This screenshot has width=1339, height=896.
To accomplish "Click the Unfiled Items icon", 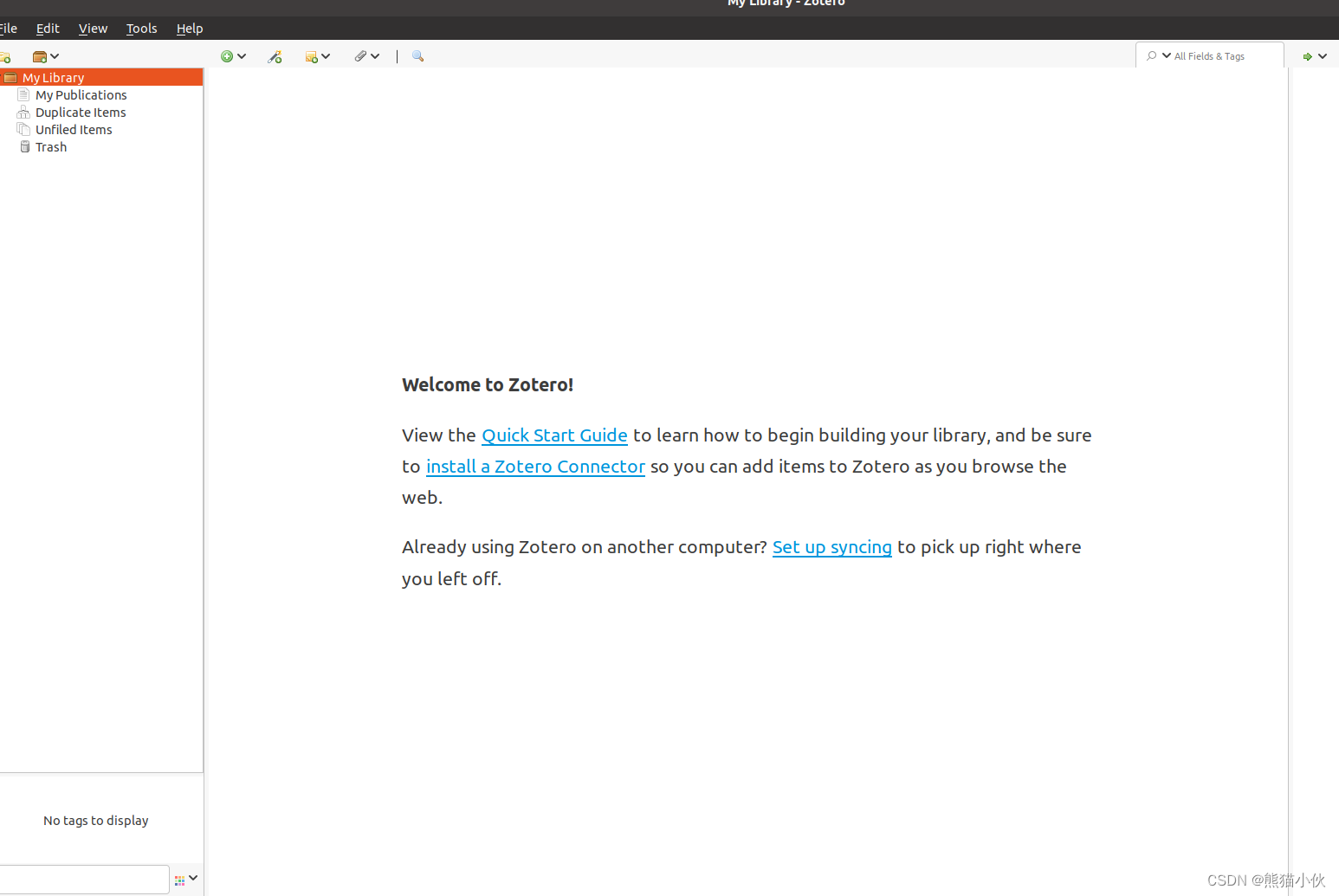I will tap(23, 129).
